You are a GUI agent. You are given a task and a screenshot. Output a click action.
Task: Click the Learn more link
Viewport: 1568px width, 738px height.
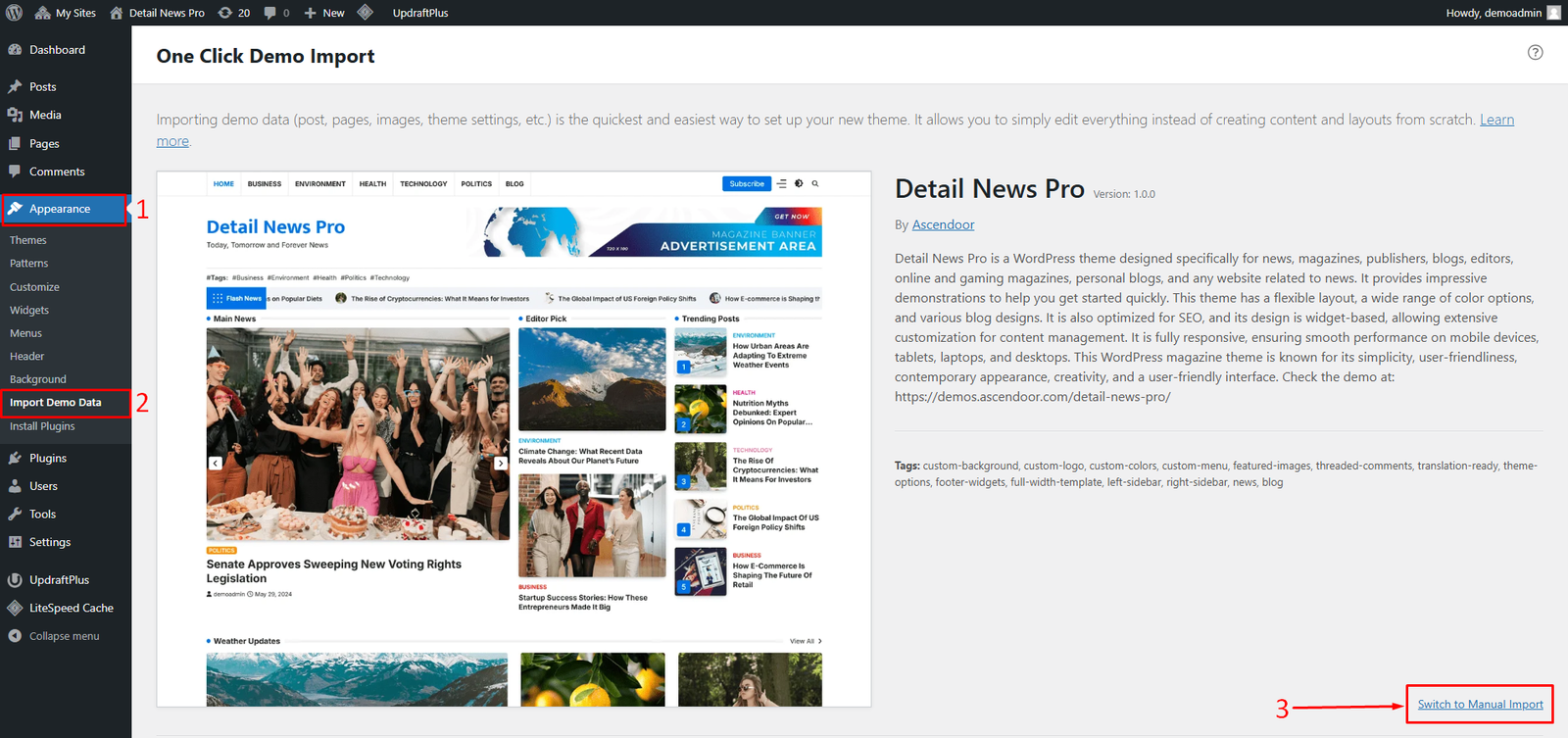1496,120
